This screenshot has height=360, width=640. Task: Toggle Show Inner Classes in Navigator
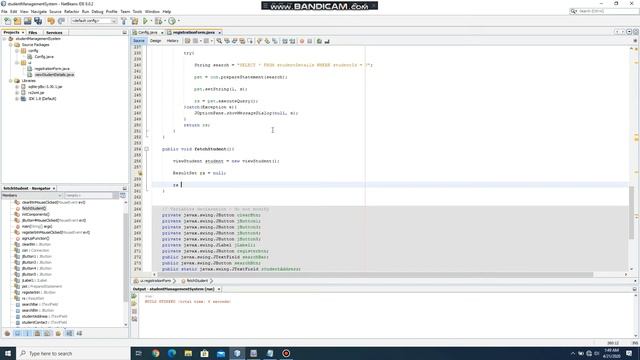coord(47,333)
